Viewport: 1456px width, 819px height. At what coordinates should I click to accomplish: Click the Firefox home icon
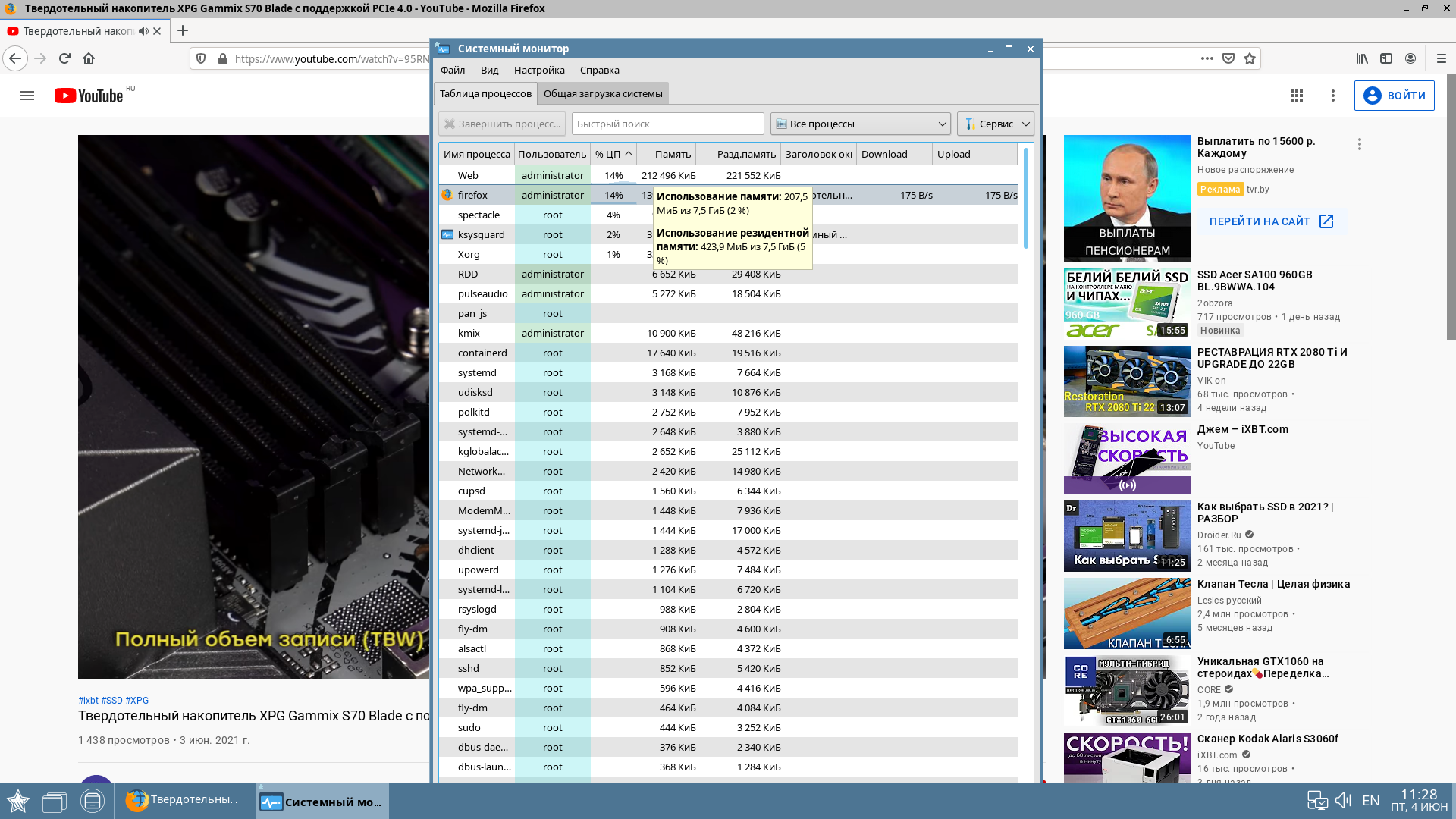point(89,58)
